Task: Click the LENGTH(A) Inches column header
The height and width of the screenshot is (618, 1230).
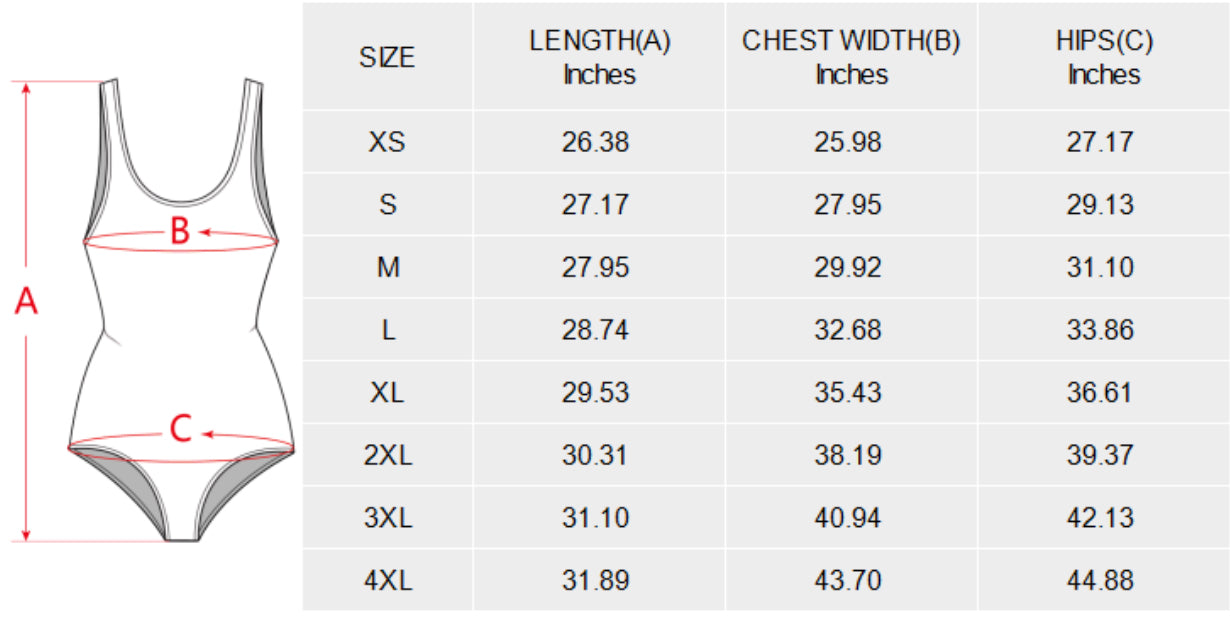Action: (599, 58)
